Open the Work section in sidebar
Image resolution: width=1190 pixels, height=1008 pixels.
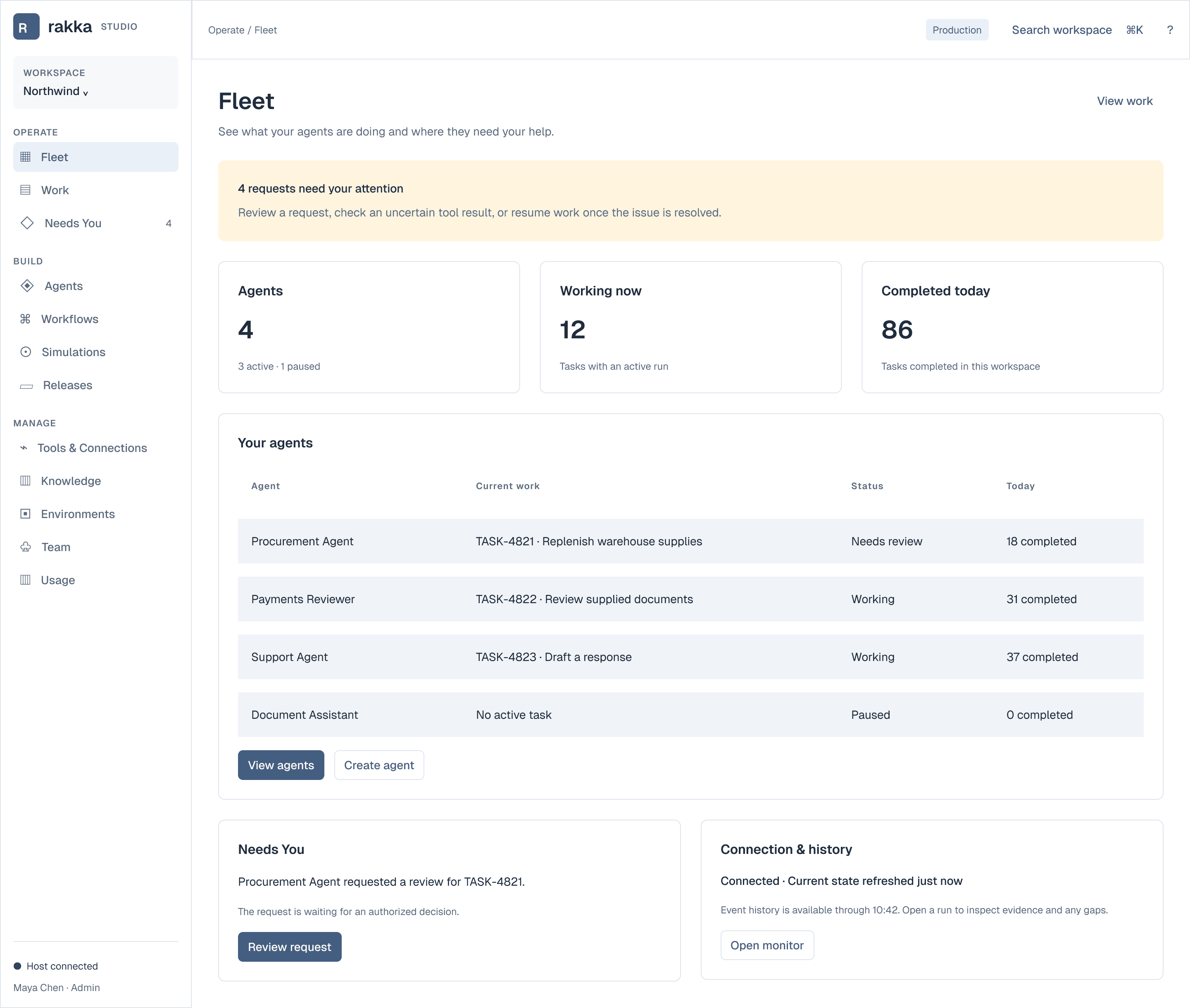96,190
